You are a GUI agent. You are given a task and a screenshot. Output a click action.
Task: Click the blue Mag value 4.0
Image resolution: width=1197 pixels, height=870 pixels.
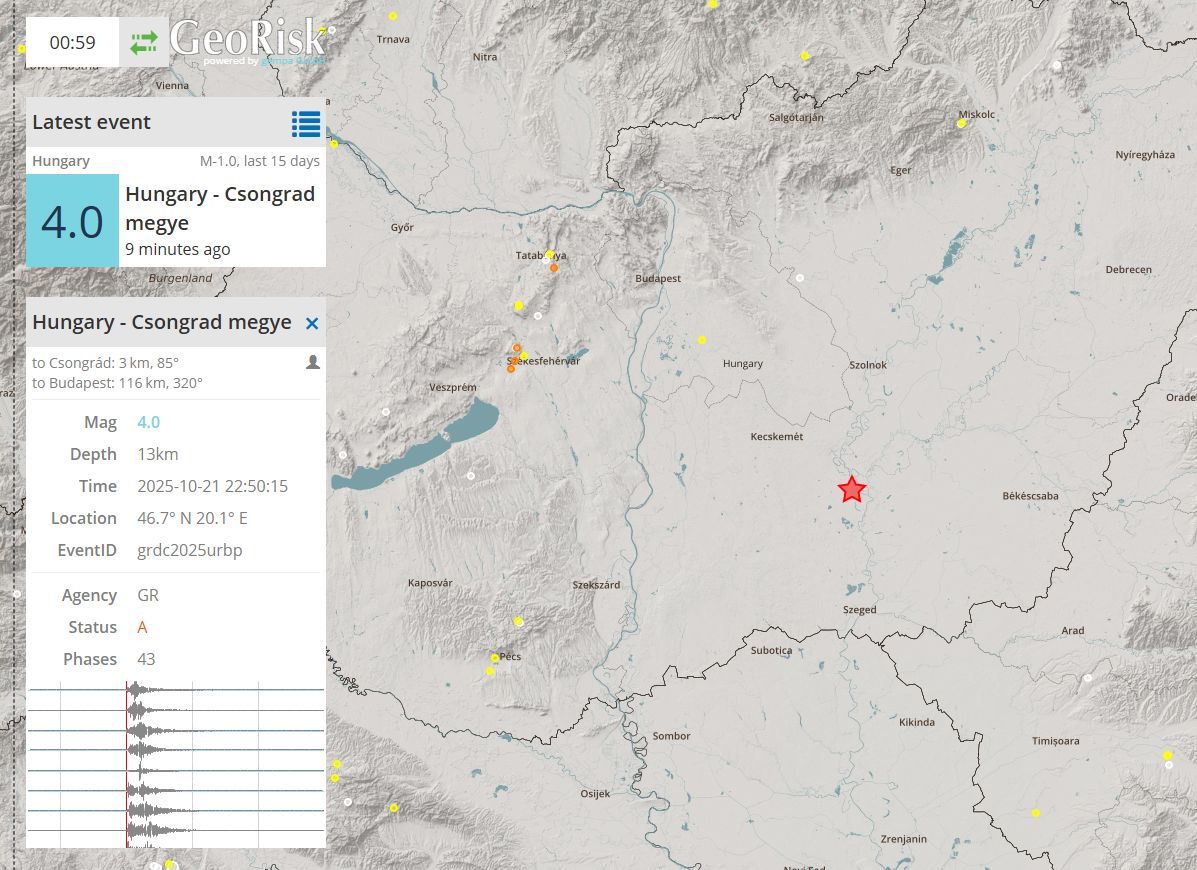click(148, 422)
